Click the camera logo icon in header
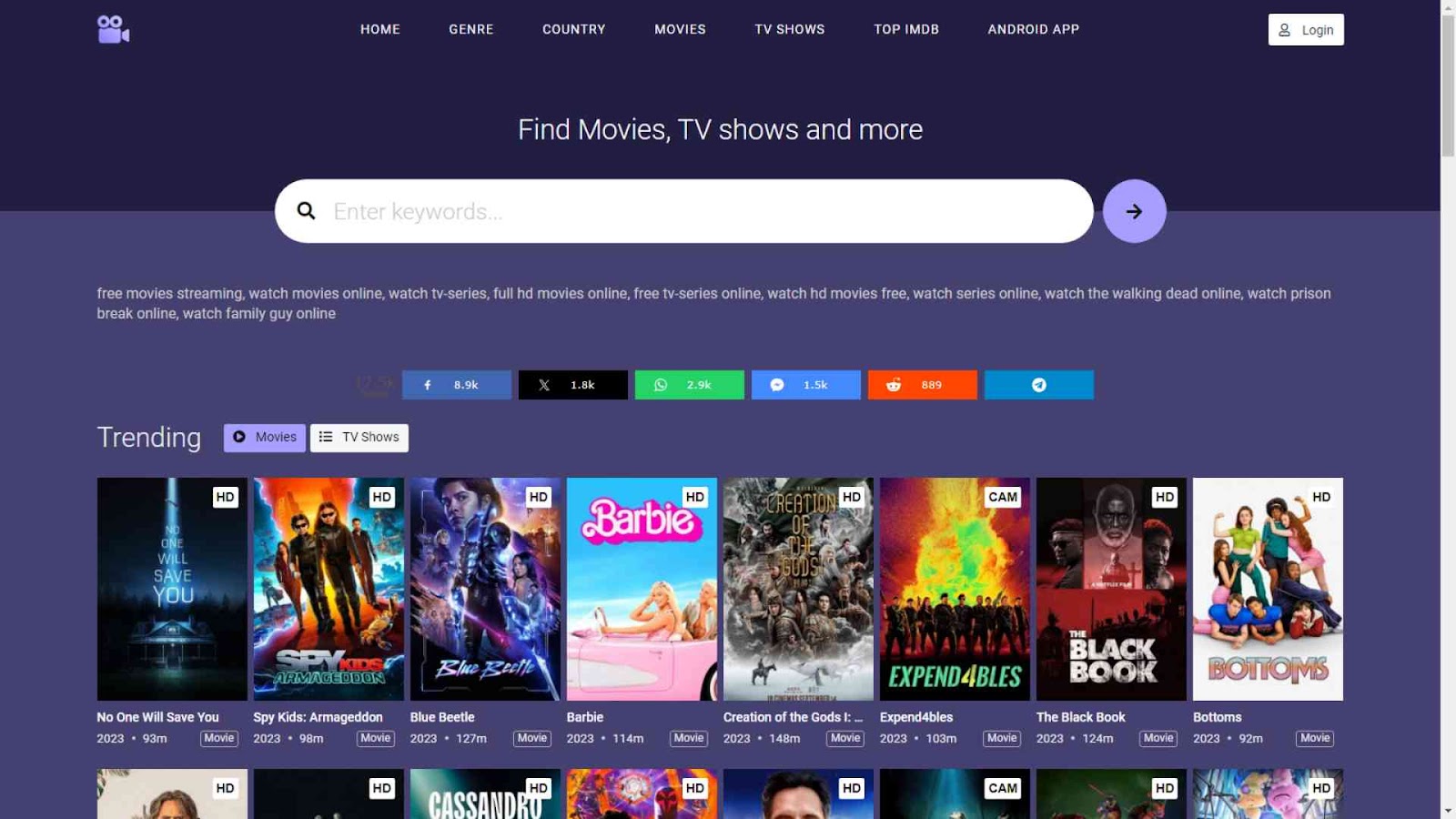This screenshot has width=1456, height=819. pyautogui.click(x=113, y=29)
